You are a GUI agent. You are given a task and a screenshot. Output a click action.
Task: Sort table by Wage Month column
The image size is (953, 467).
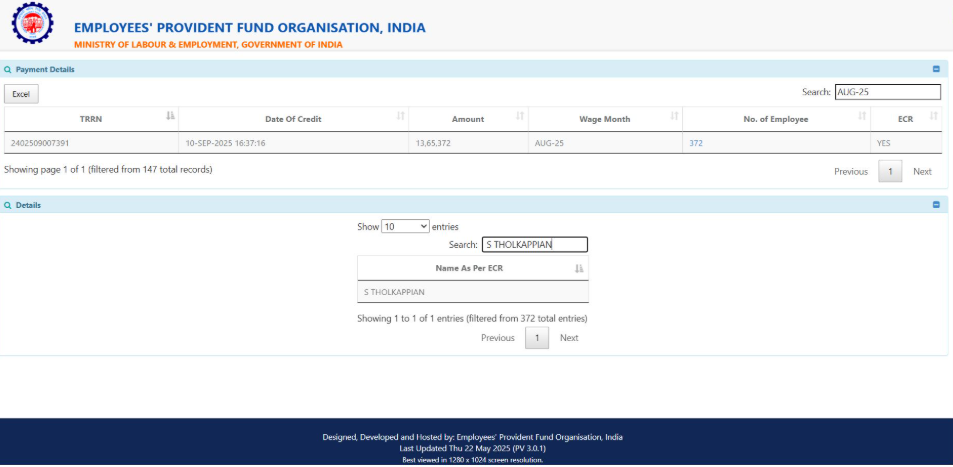click(x=604, y=119)
